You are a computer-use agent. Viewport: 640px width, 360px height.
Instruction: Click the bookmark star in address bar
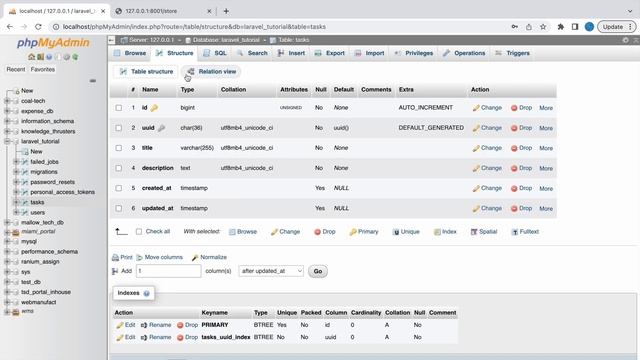coord(543,27)
